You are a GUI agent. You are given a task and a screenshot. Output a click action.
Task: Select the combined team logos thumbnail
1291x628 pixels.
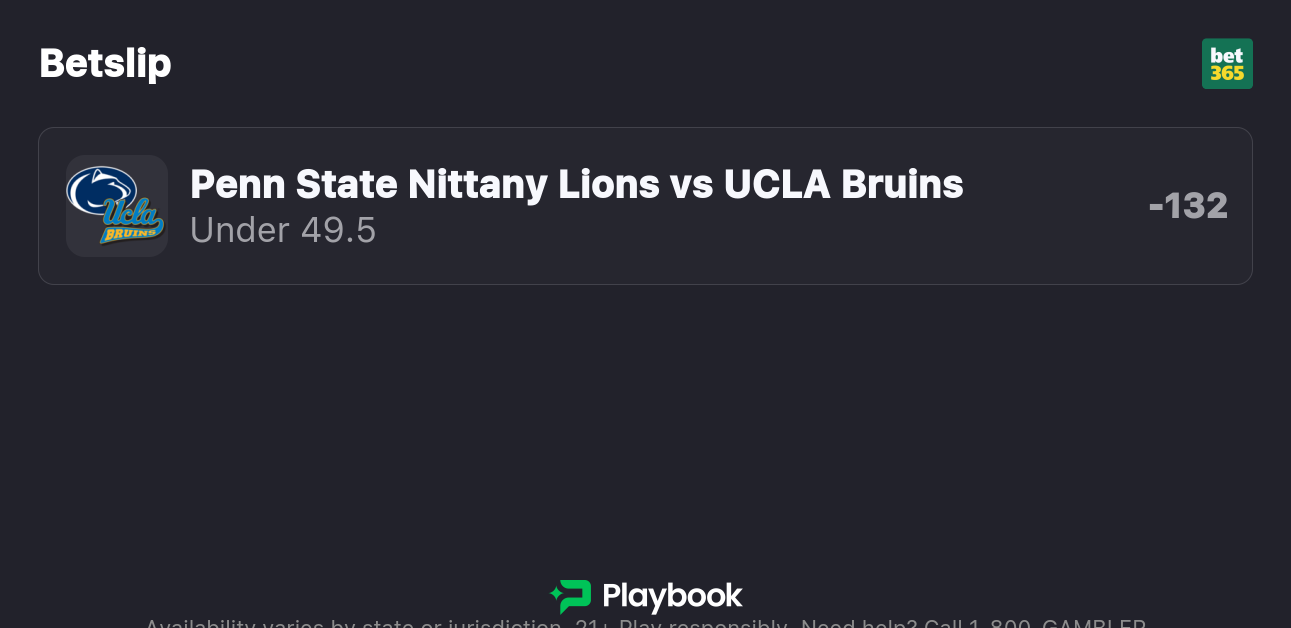coord(116,206)
